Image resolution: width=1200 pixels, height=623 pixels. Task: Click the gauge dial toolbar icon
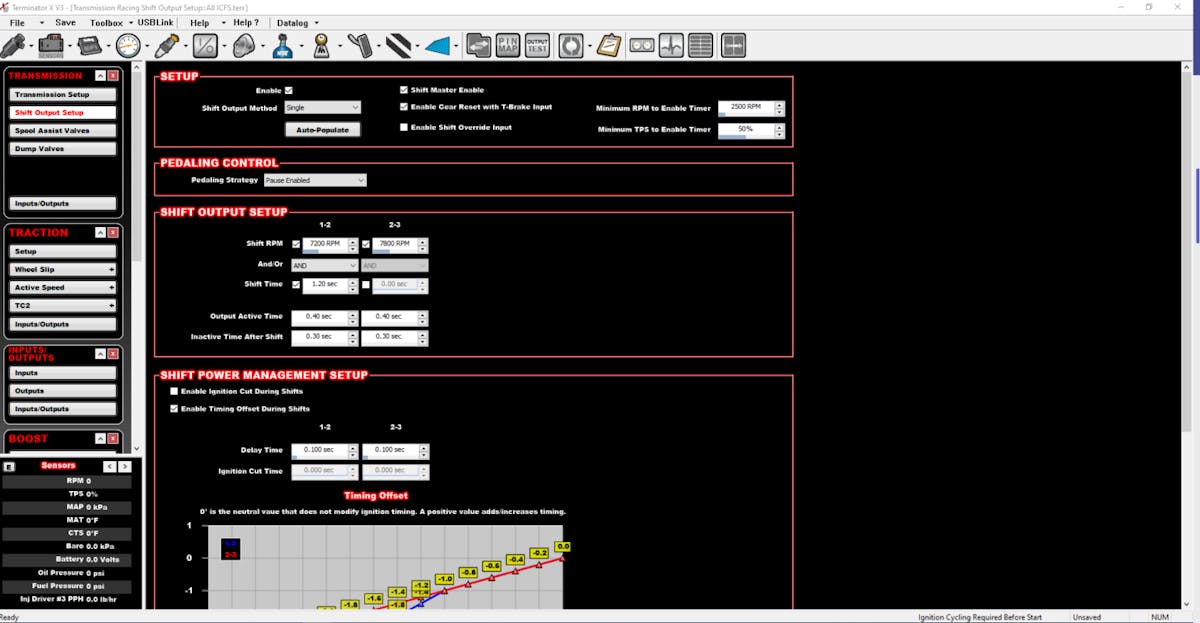coord(128,46)
